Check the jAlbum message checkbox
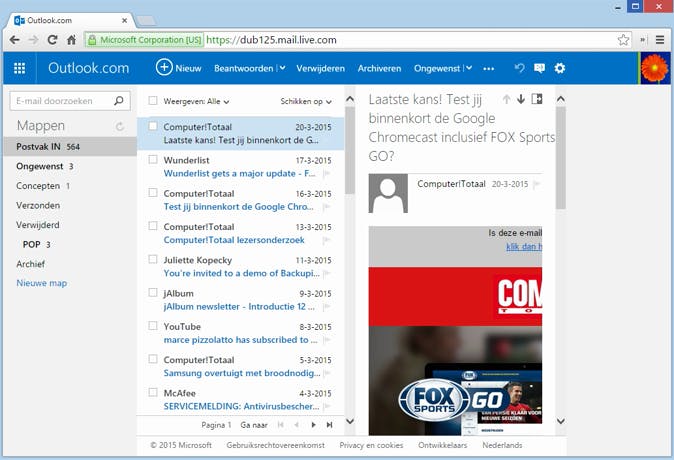Viewport: 674px width, 460px height. tap(153, 292)
